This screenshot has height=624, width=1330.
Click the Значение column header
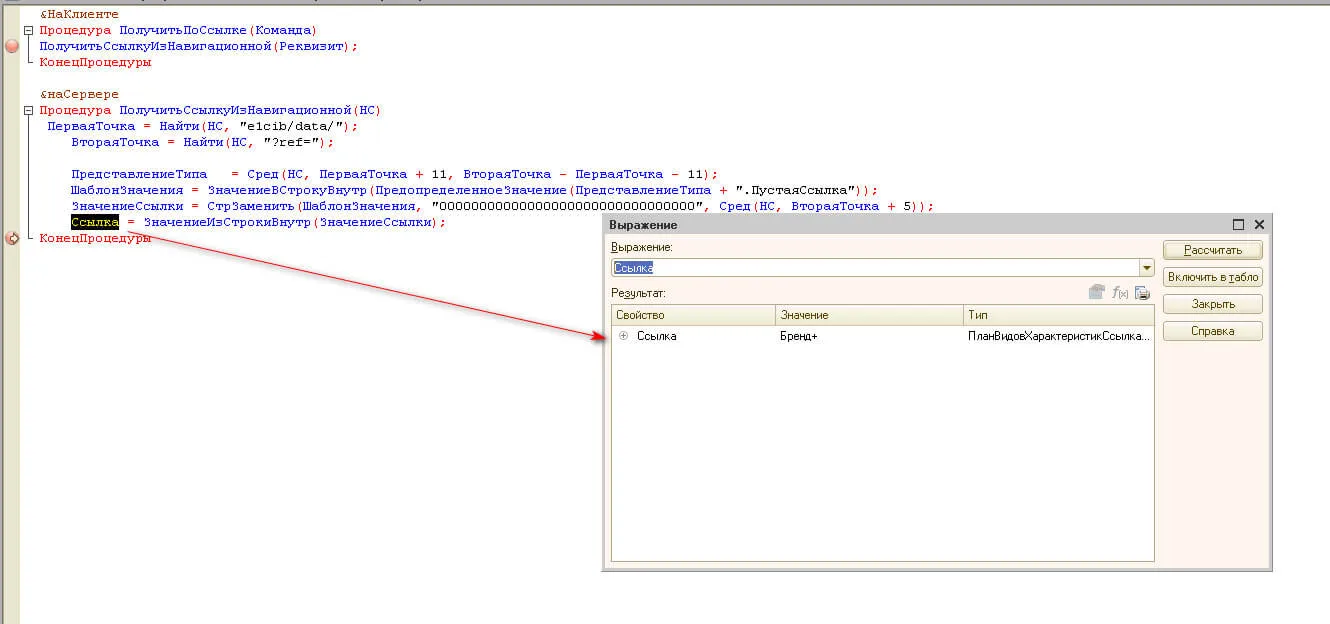870,315
